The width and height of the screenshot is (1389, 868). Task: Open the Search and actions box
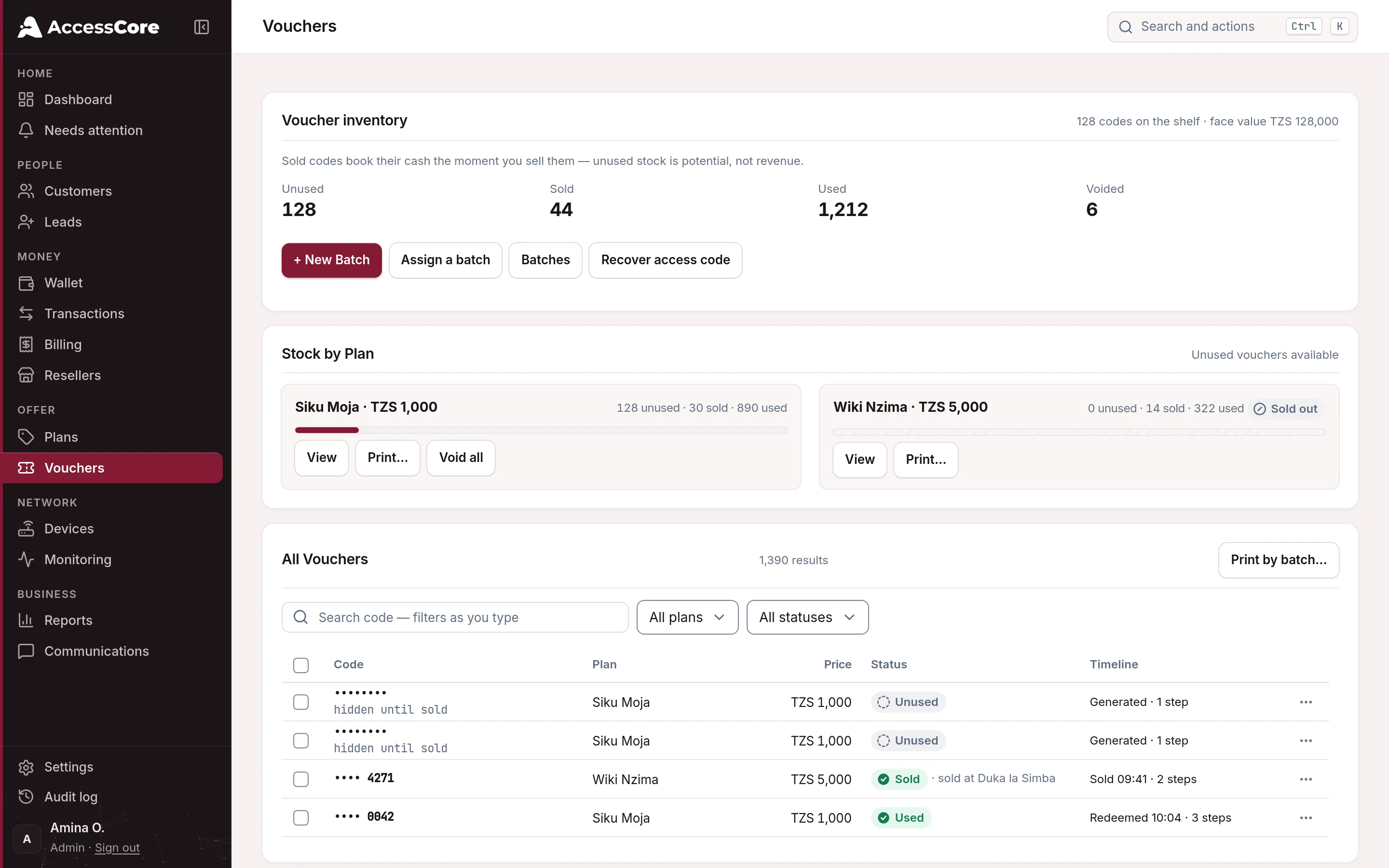point(1232,27)
